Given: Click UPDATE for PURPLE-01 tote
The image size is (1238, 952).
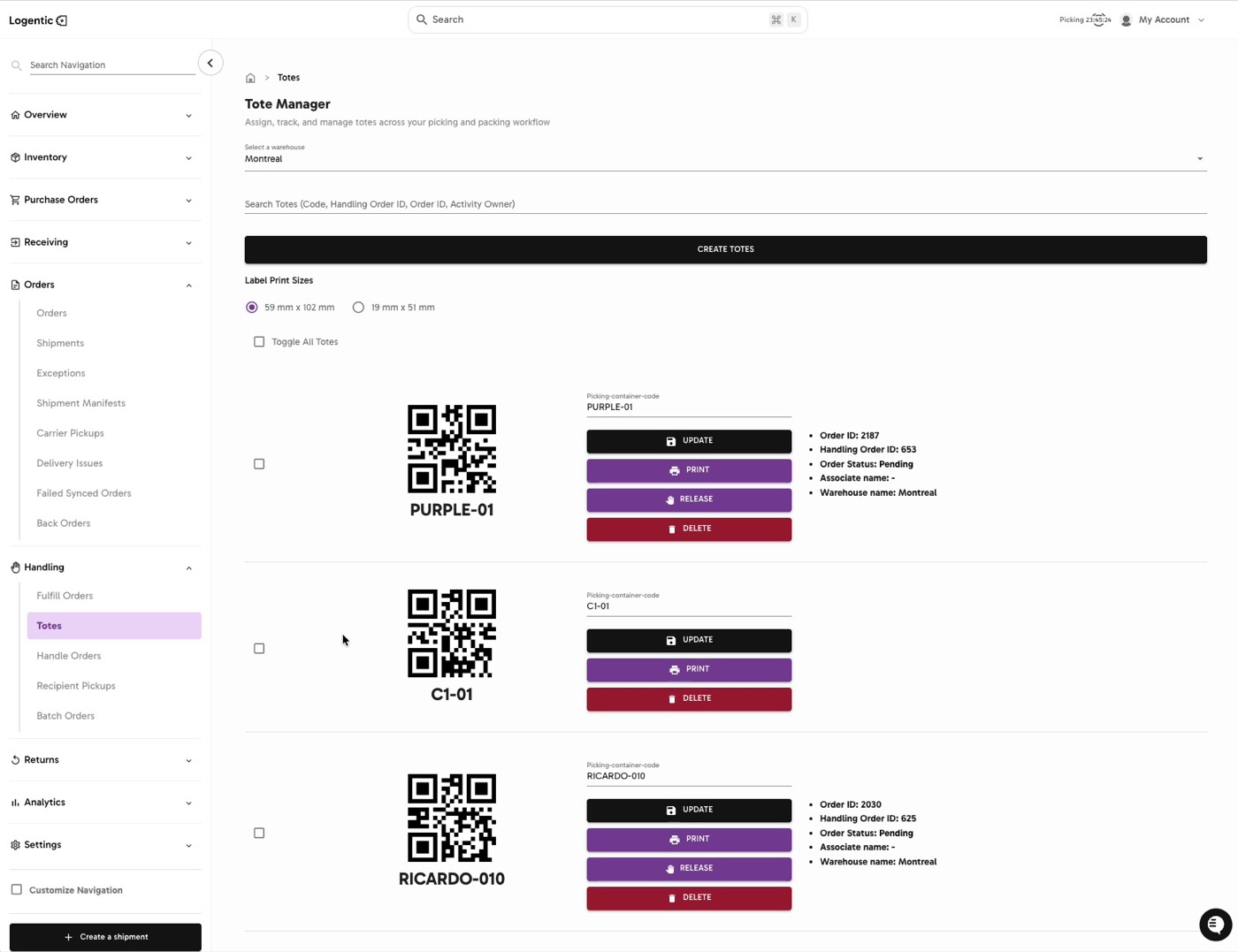Looking at the screenshot, I should [x=689, y=441].
